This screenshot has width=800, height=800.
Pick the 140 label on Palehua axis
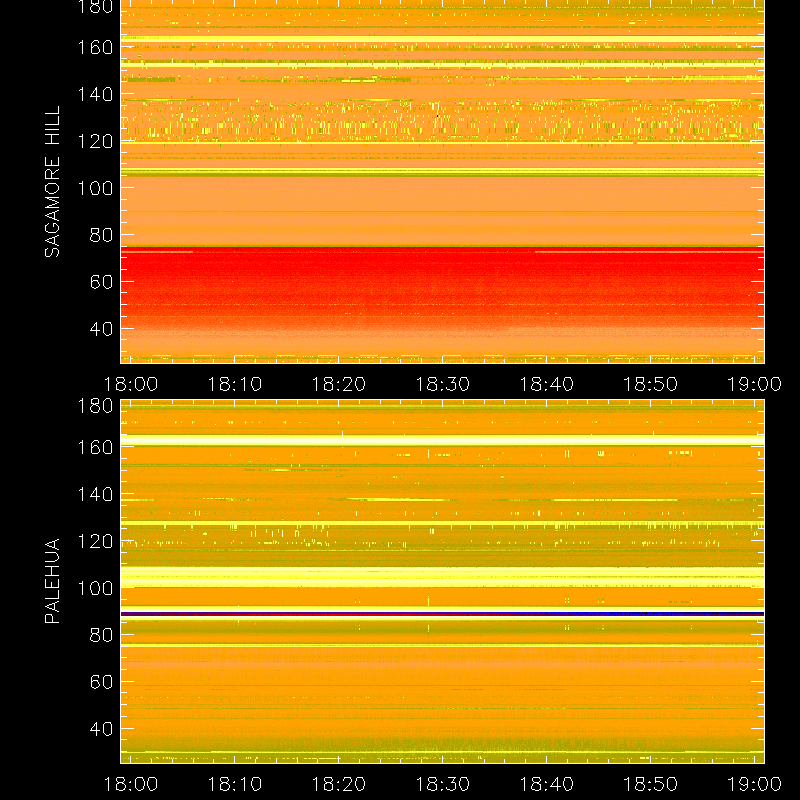click(x=95, y=494)
